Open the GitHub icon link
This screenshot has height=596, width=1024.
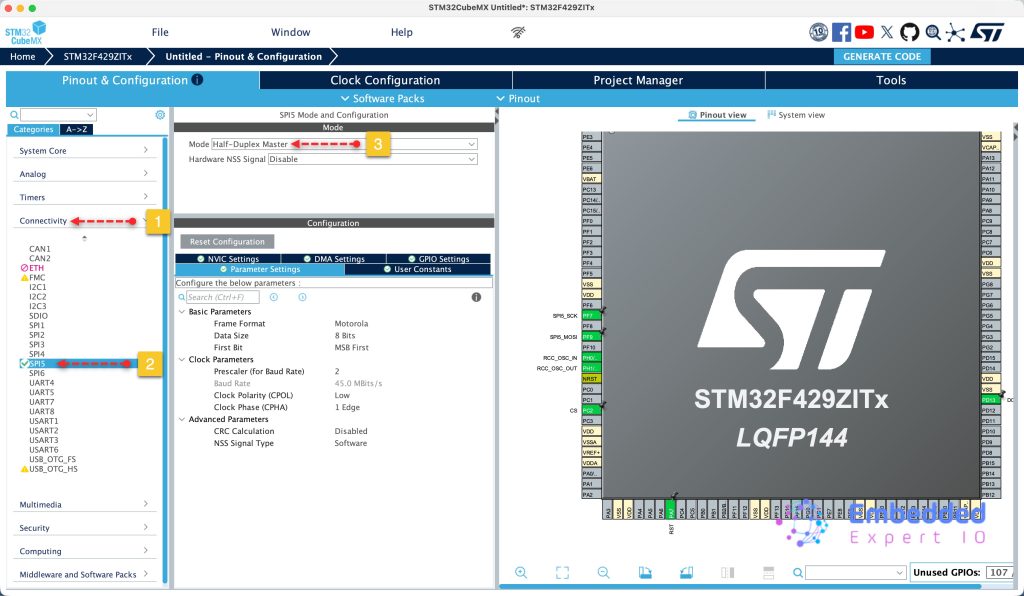point(909,32)
